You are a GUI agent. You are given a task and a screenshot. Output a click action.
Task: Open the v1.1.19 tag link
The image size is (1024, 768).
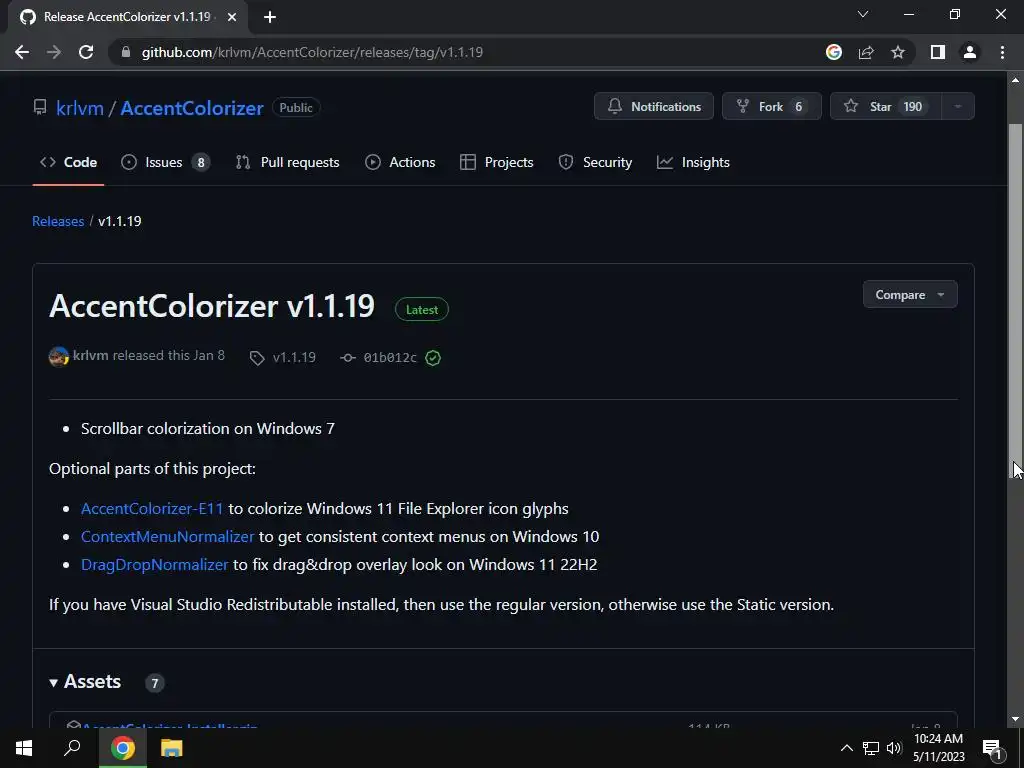294,357
